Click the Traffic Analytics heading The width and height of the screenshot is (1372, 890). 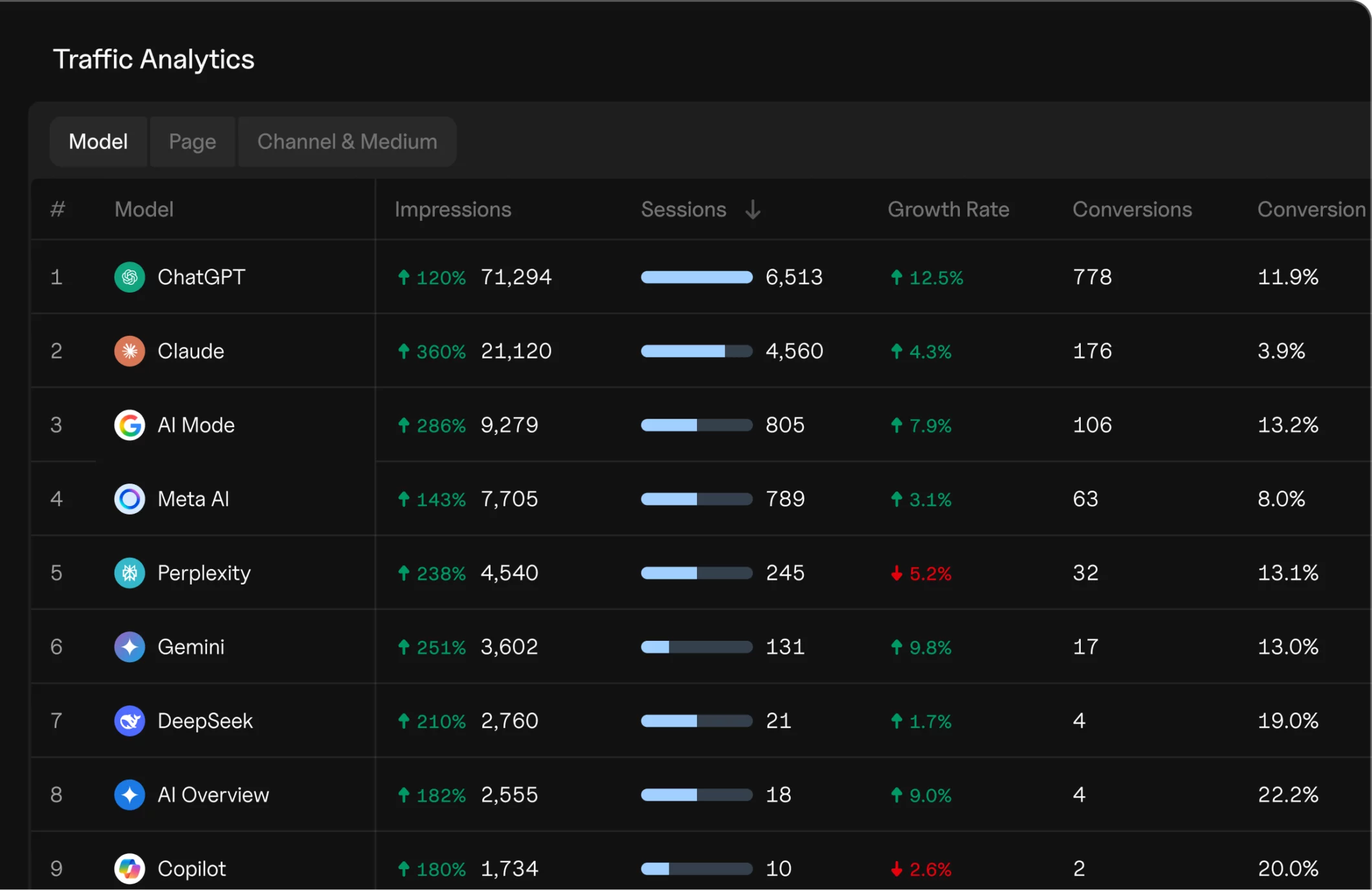coord(154,59)
